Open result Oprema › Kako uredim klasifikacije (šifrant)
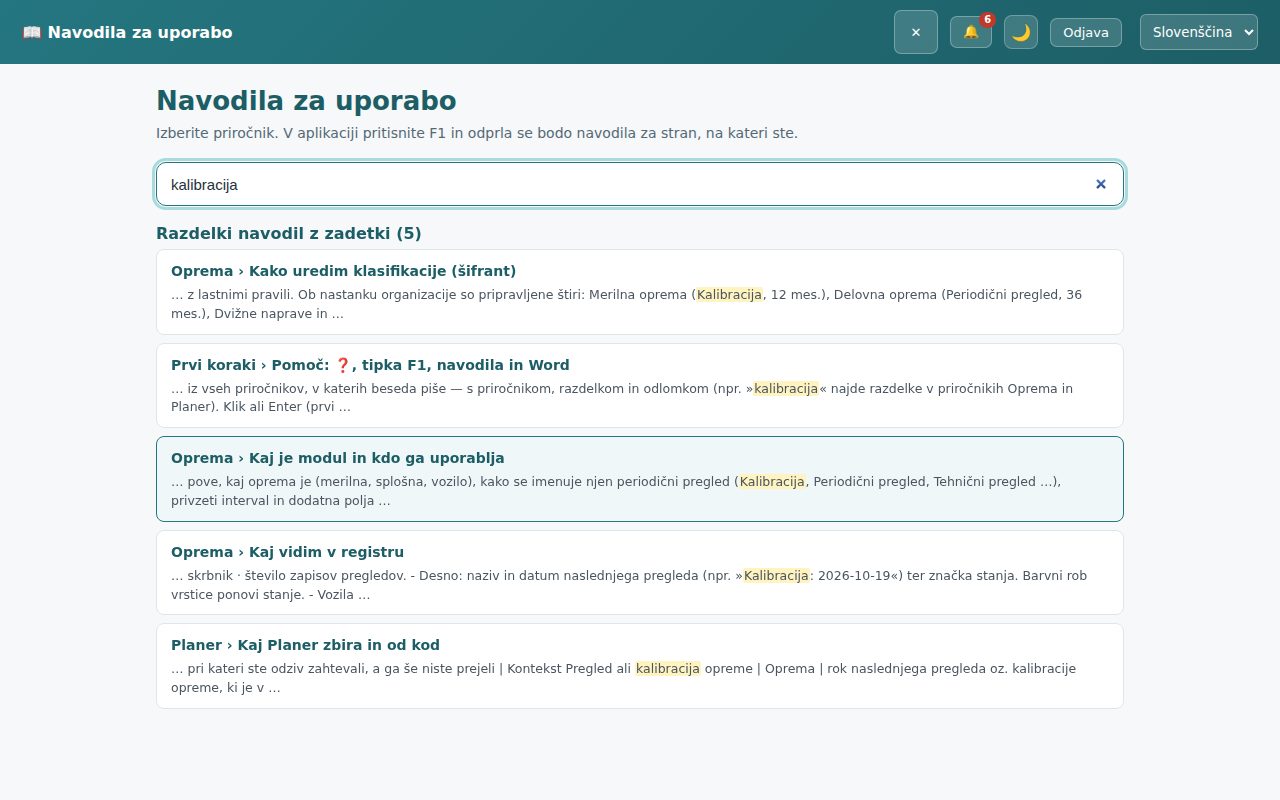 click(640, 292)
